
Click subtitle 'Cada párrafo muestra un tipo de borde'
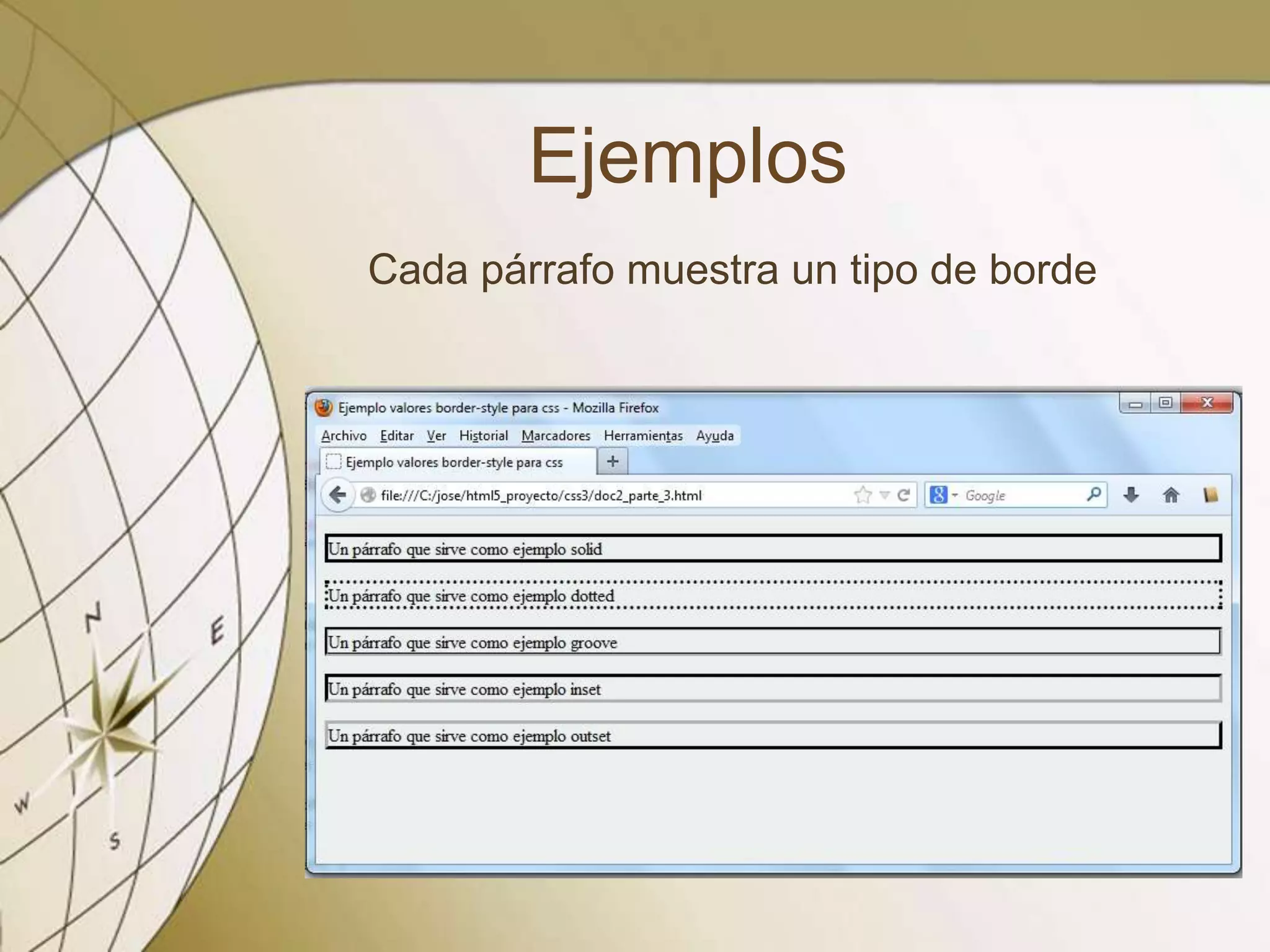732,270
